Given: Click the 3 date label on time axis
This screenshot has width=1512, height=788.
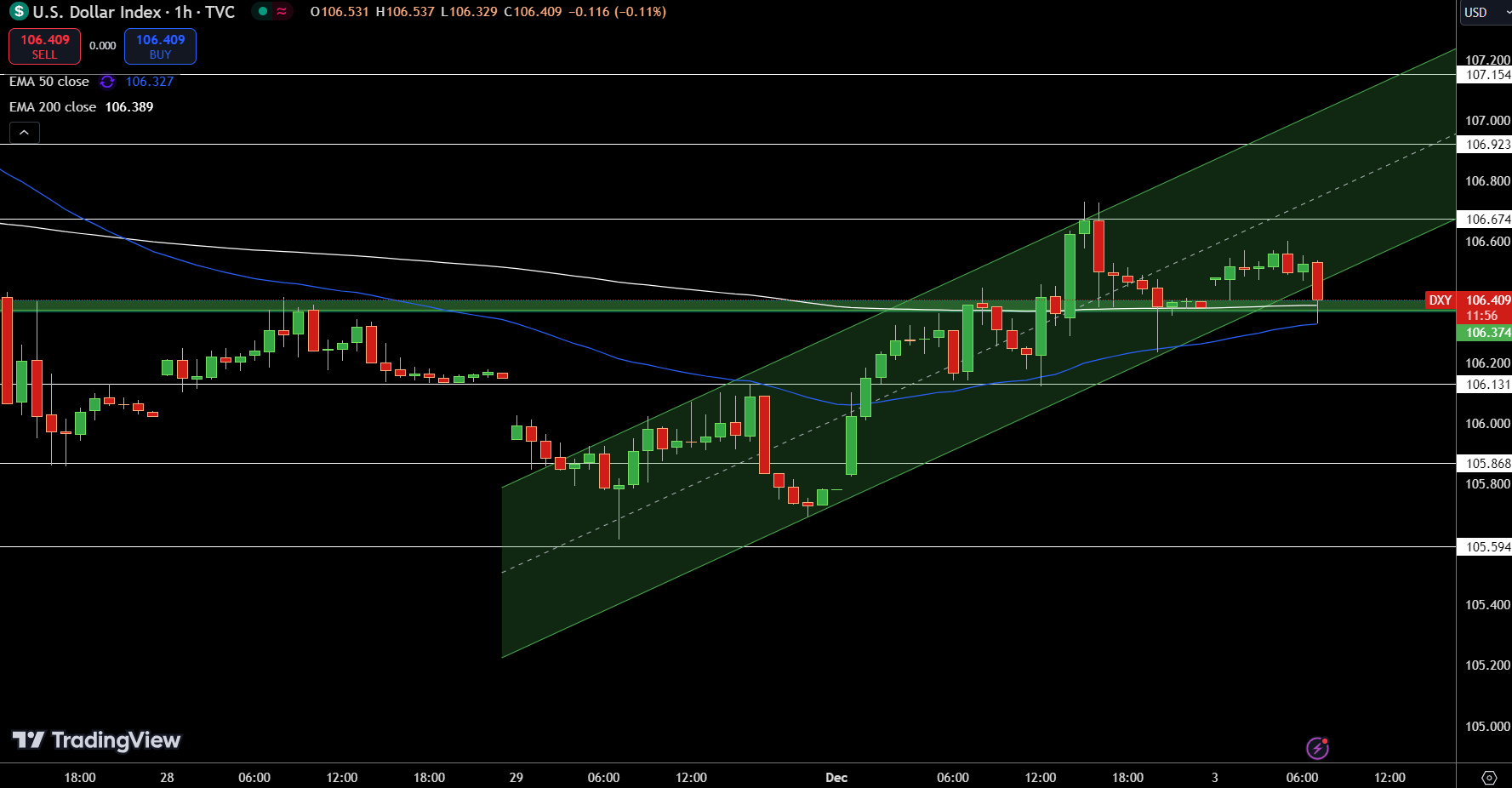Looking at the screenshot, I should click(x=1215, y=778).
